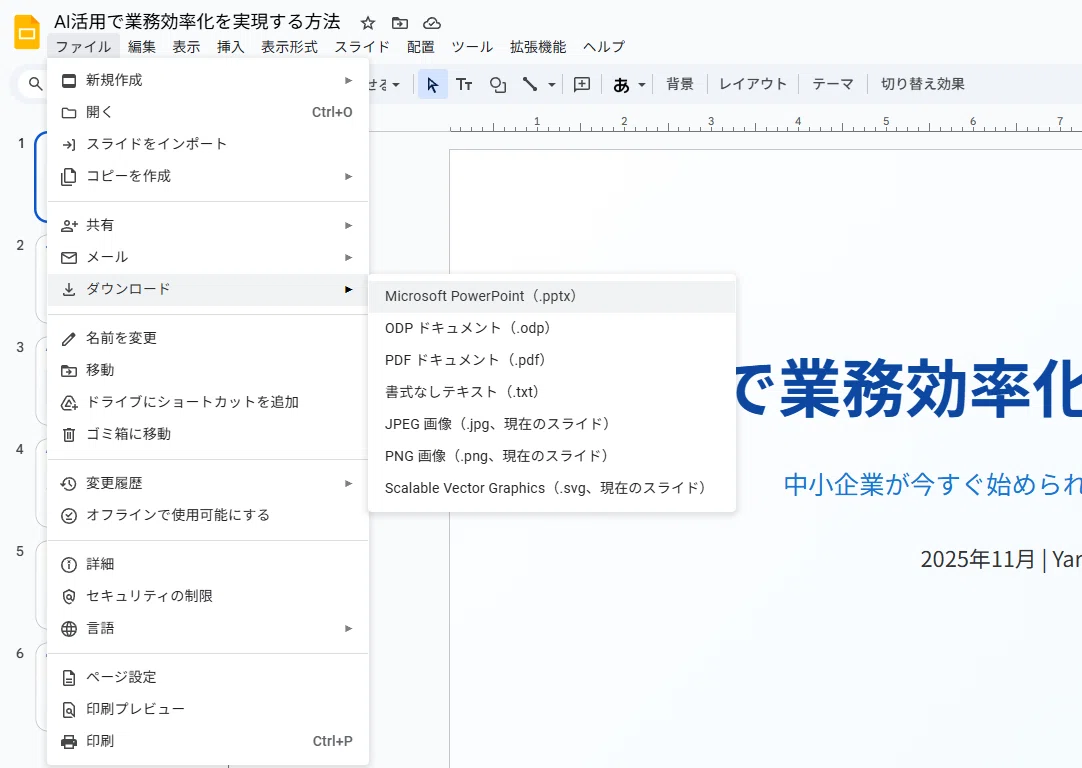Choose 印刷 menu entry
This screenshot has height=768, width=1082.
(x=208, y=741)
